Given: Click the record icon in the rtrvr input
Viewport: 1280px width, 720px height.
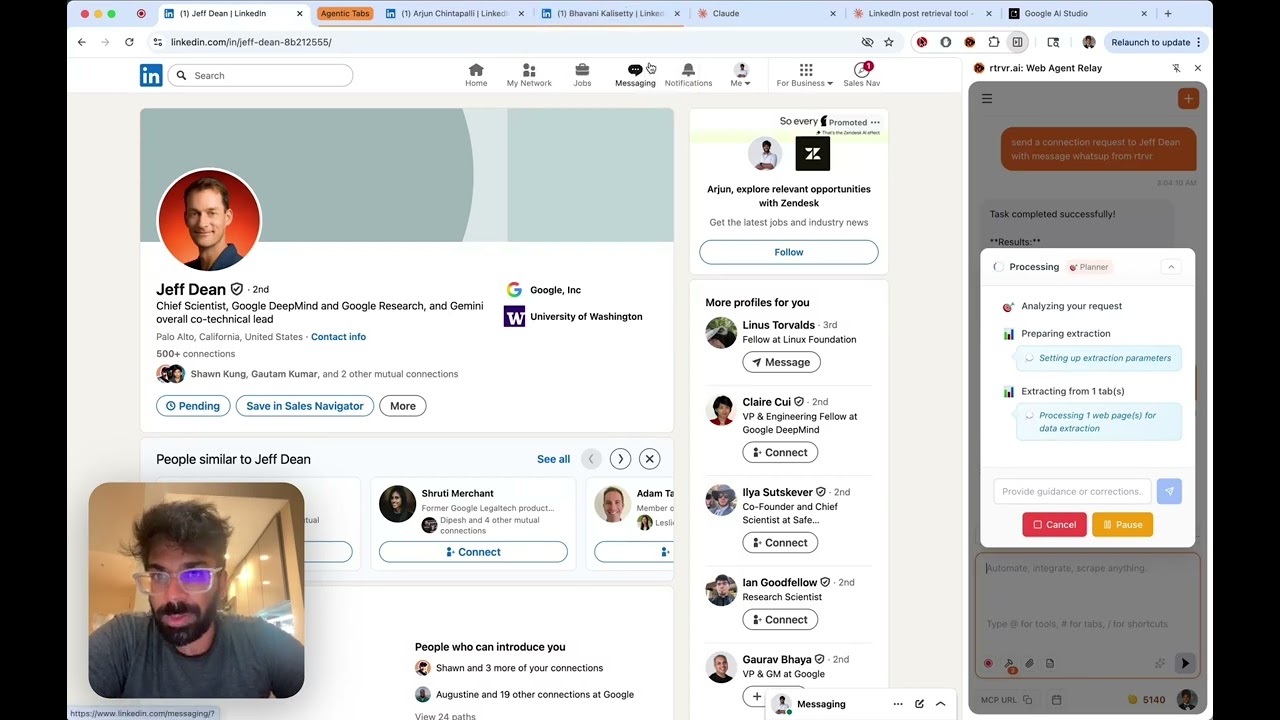Looking at the screenshot, I should pyautogui.click(x=988, y=663).
